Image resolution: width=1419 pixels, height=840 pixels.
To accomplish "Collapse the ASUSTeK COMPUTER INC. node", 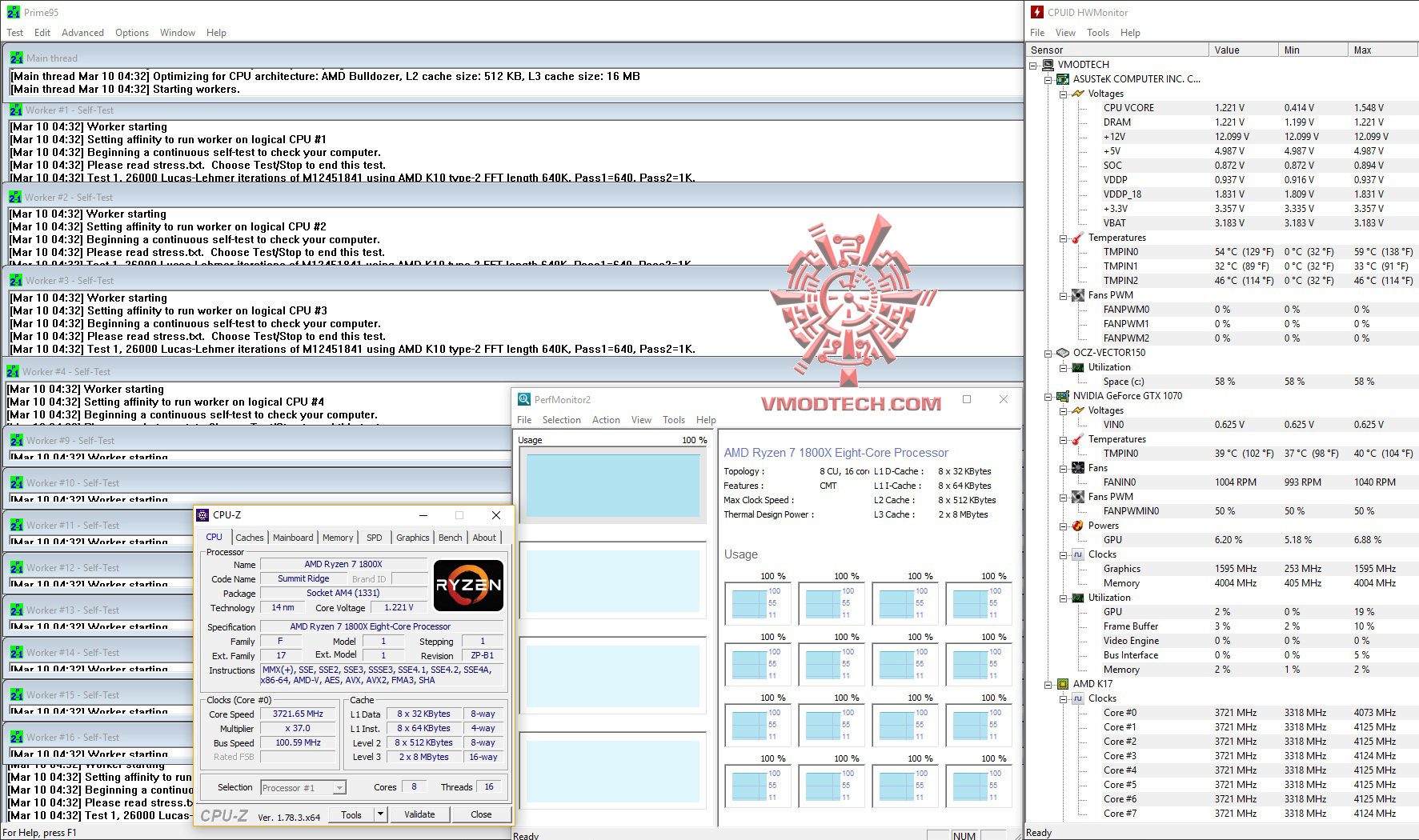I will coord(1048,79).
